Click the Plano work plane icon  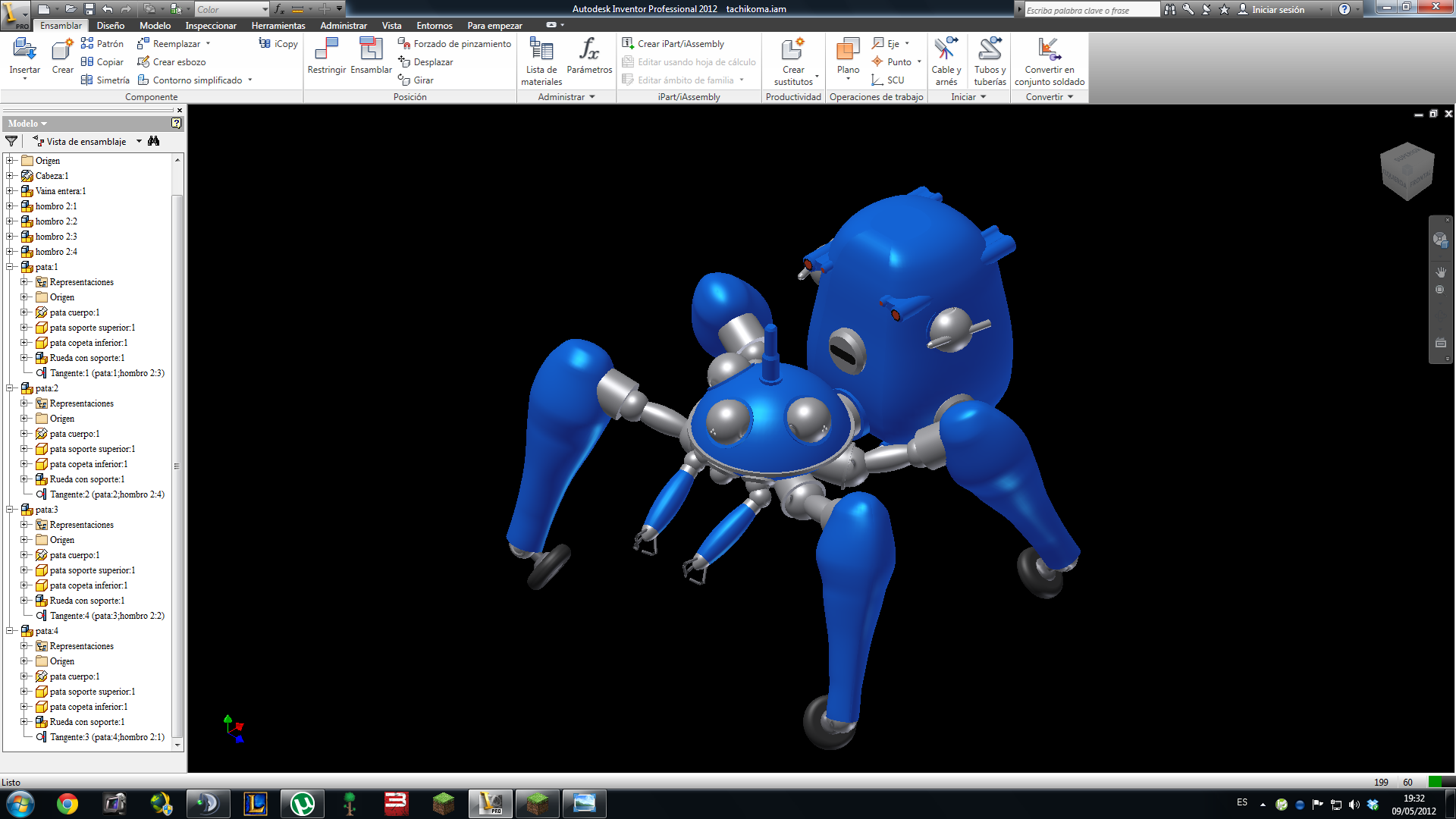(x=848, y=50)
